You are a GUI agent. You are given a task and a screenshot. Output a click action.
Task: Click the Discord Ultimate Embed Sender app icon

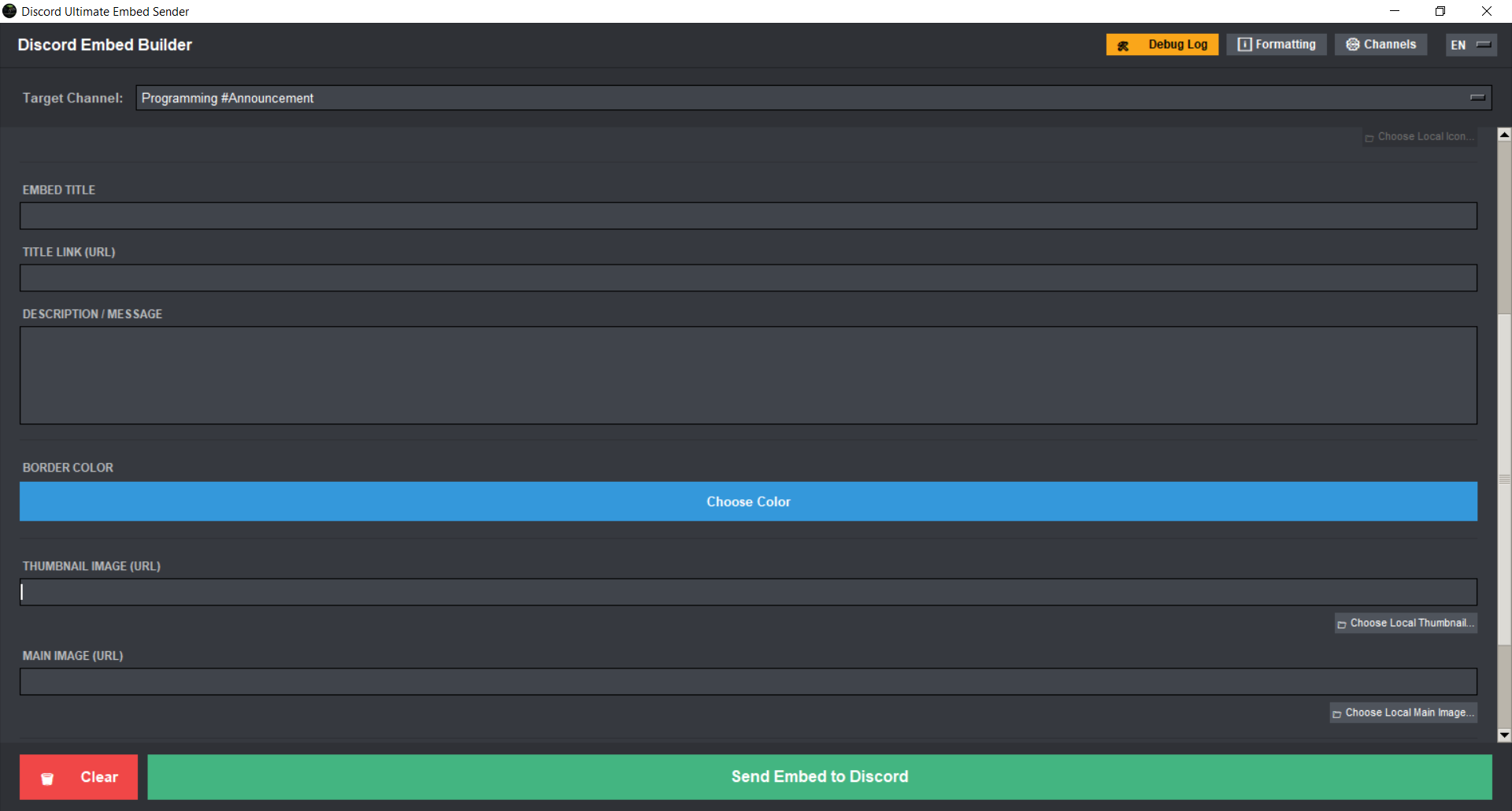click(x=9, y=11)
